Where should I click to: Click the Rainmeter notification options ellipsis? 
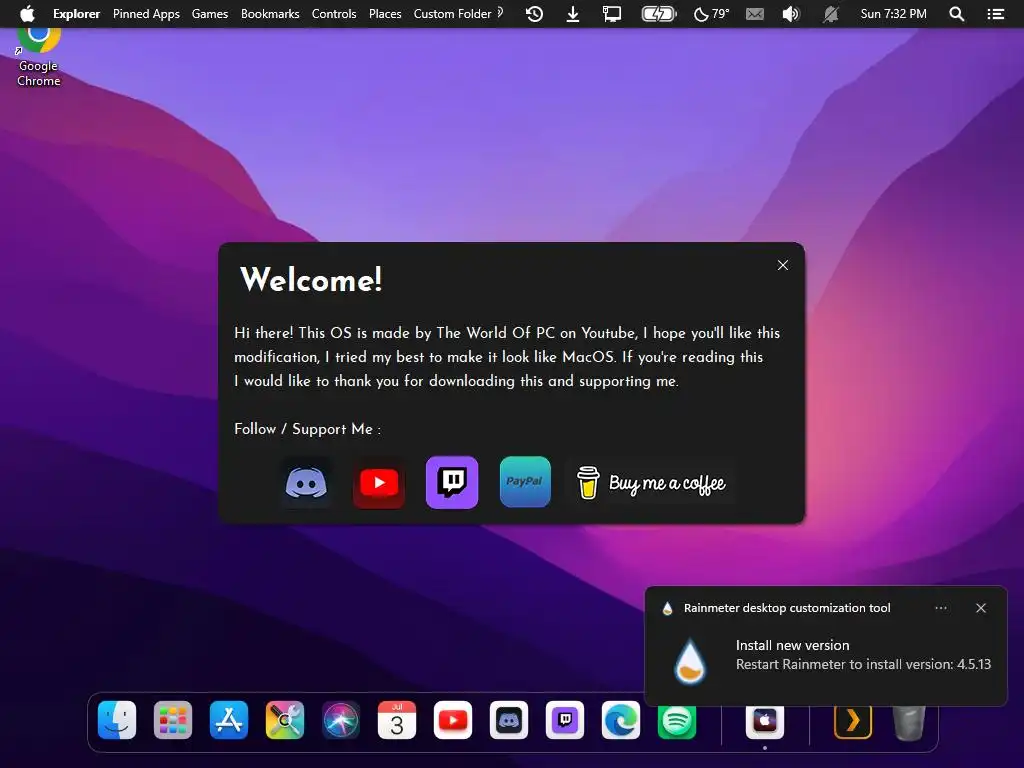tap(940, 608)
